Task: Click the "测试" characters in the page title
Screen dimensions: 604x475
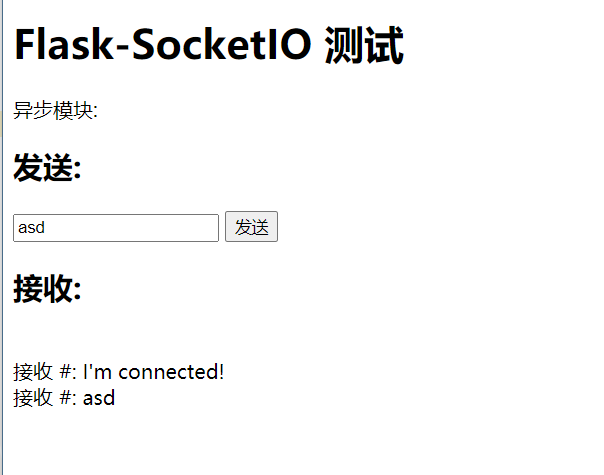Action: pyautogui.click(x=364, y=46)
